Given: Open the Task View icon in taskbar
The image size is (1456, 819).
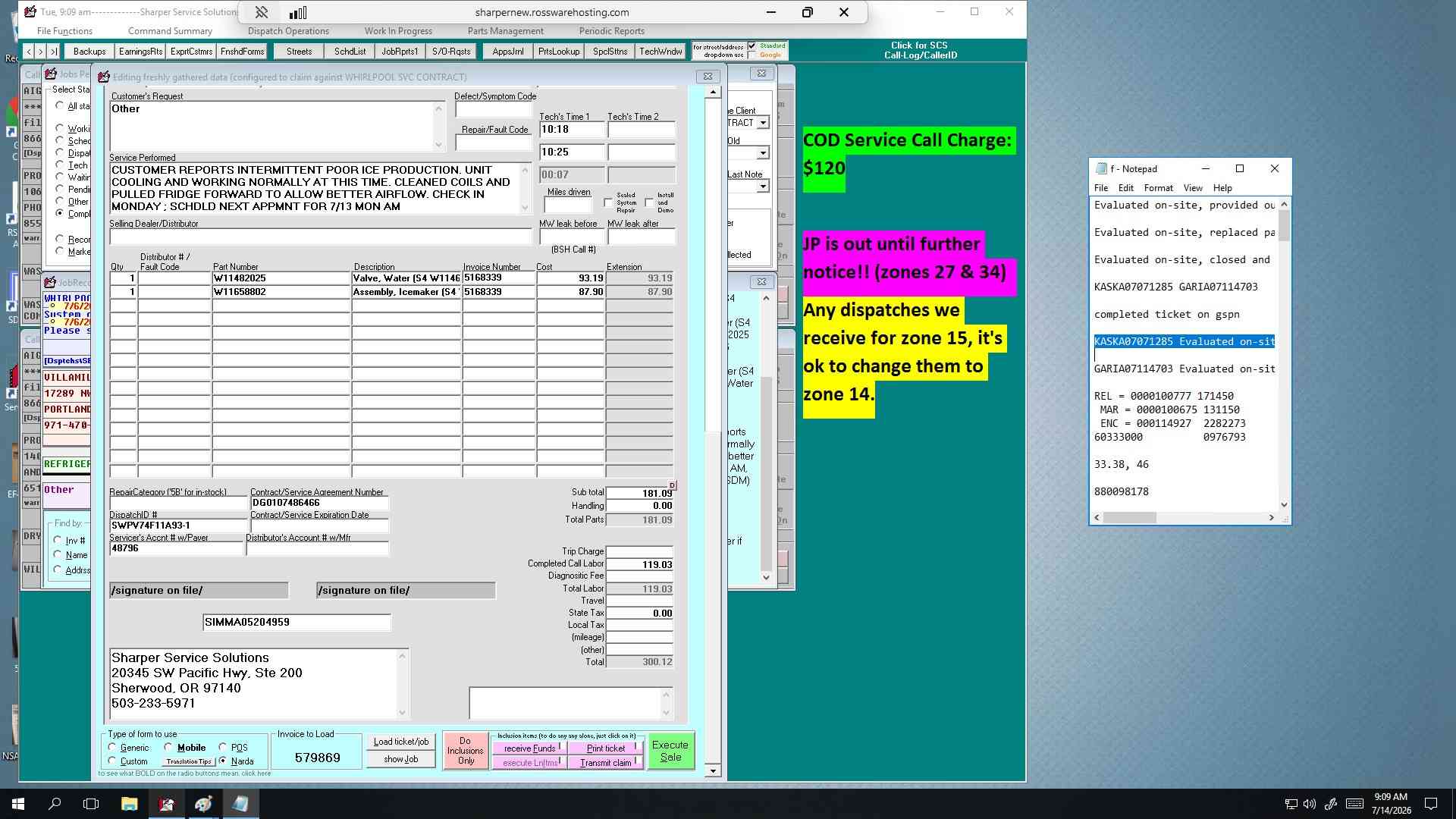Looking at the screenshot, I should click(x=91, y=804).
